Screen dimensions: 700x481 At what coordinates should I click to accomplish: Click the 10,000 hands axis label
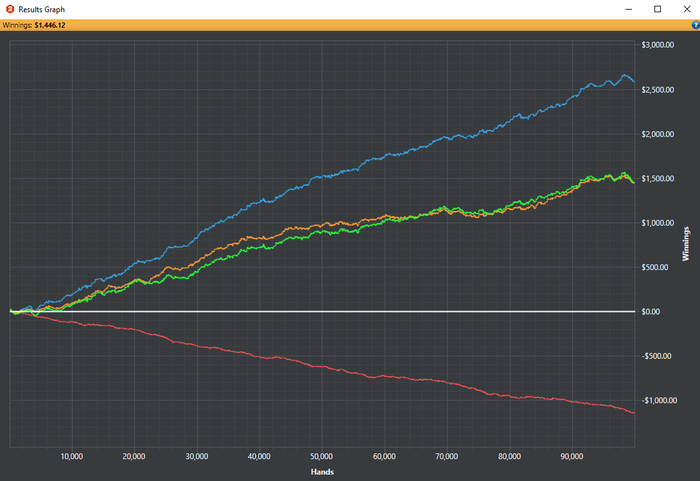pos(72,456)
